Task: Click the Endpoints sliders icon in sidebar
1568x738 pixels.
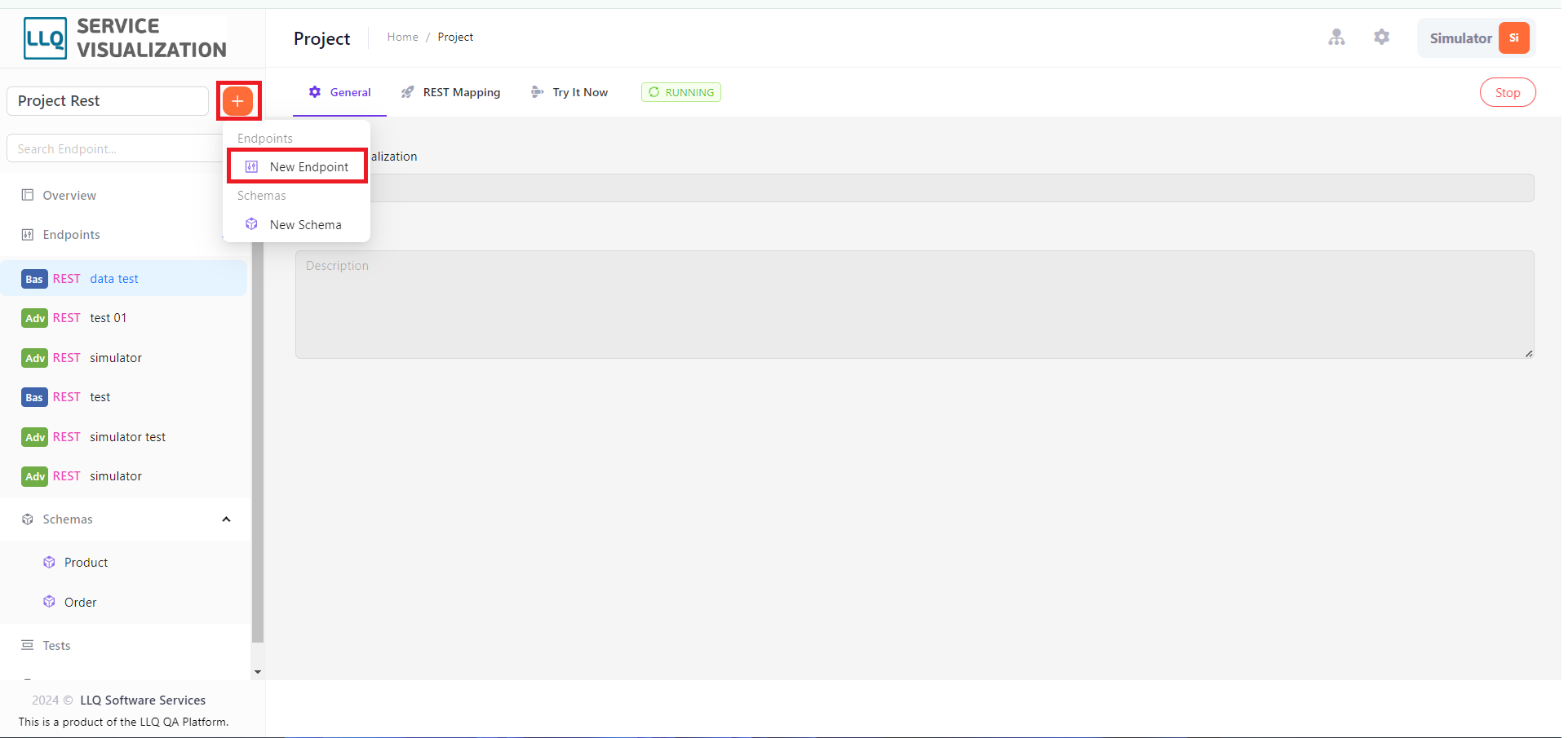Action: 28,235
